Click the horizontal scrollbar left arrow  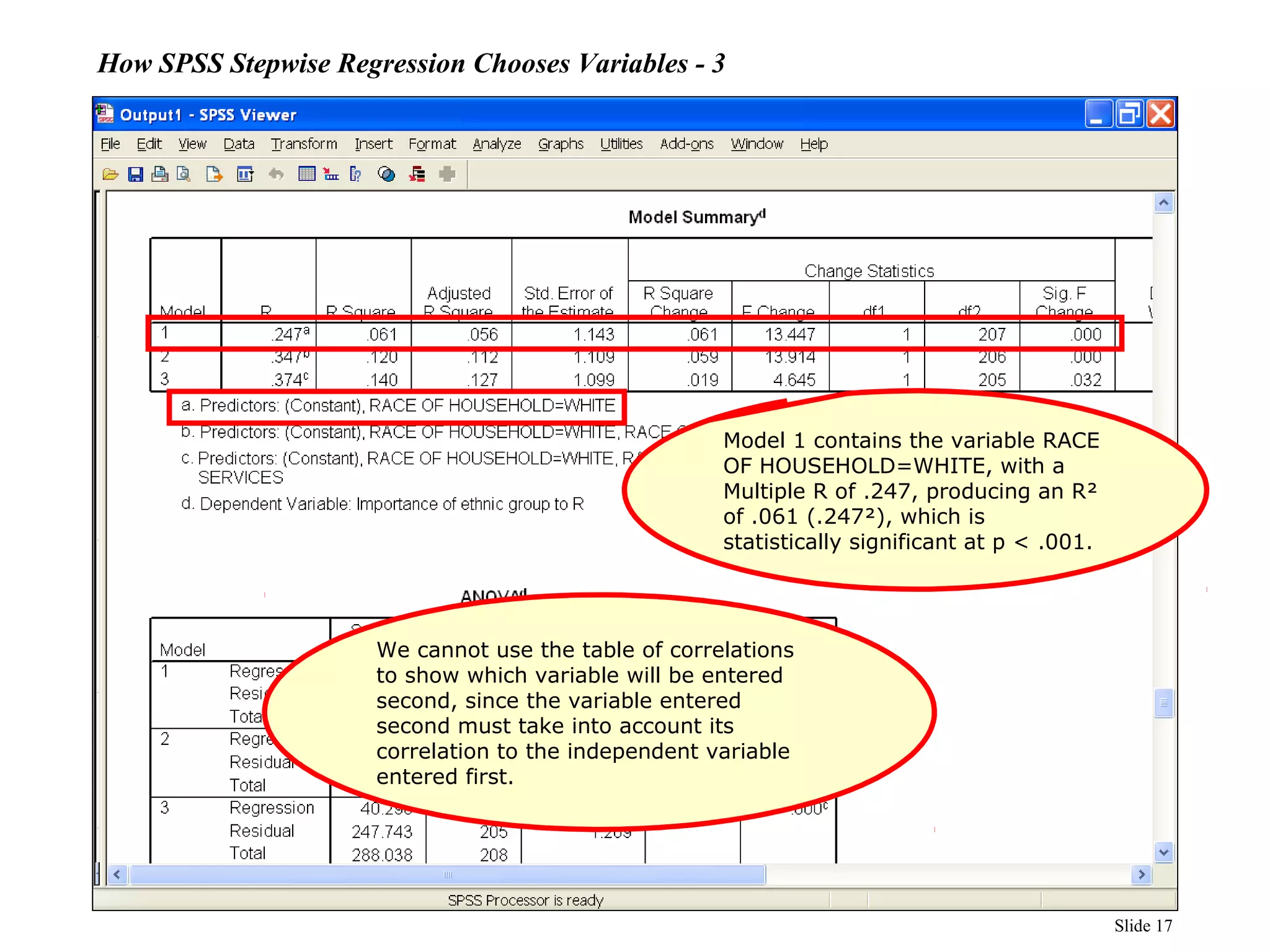point(117,875)
